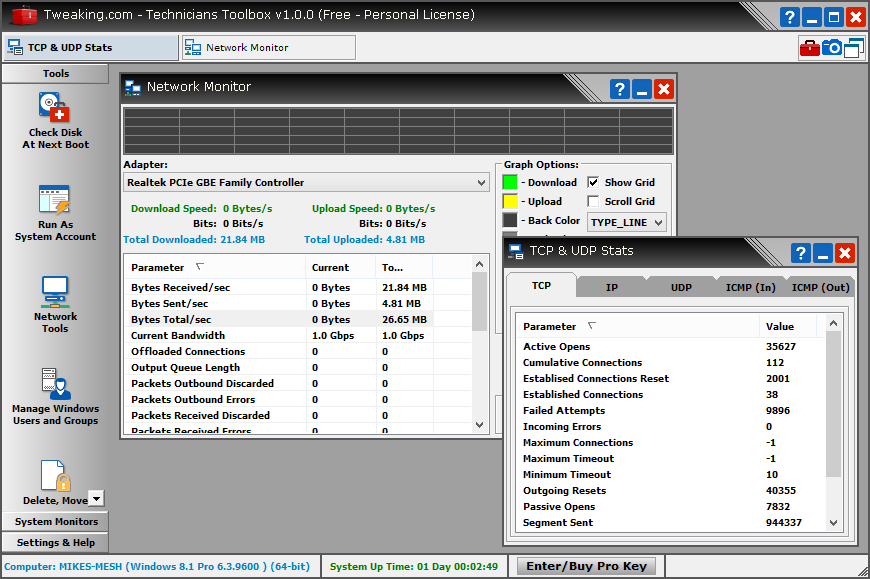Click the red toolbox logo in the title bar
The width and height of the screenshot is (870, 579).
coord(23,15)
